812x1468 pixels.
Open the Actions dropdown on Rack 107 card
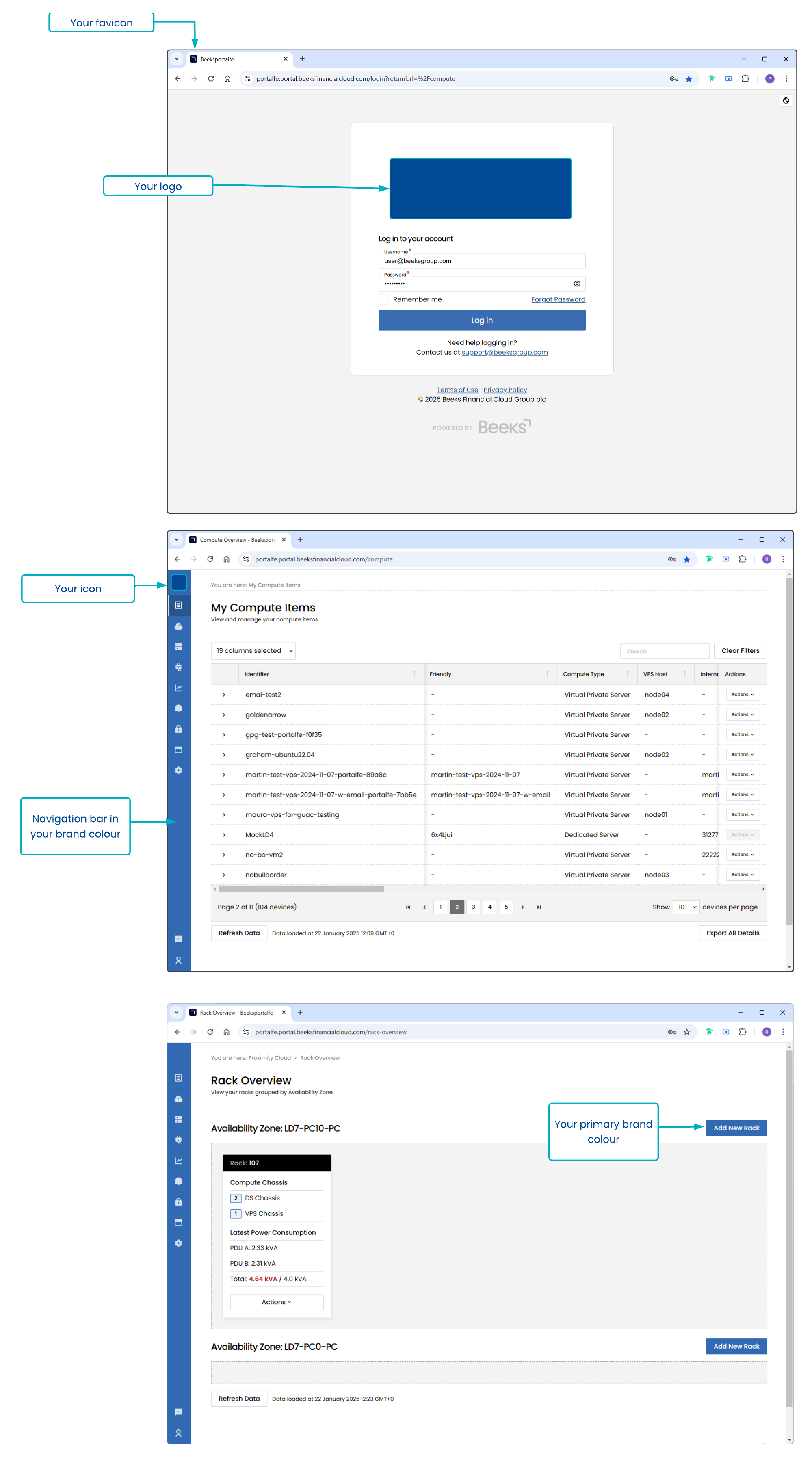click(x=276, y=1302)
